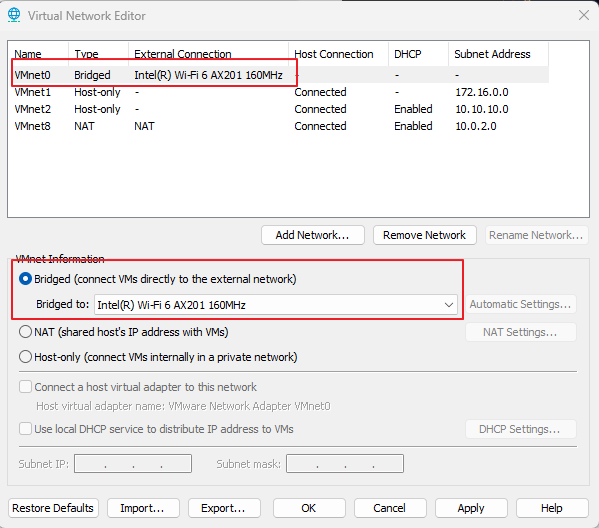
Task: Select the Host-only radio option
Action: pos(25,357)
